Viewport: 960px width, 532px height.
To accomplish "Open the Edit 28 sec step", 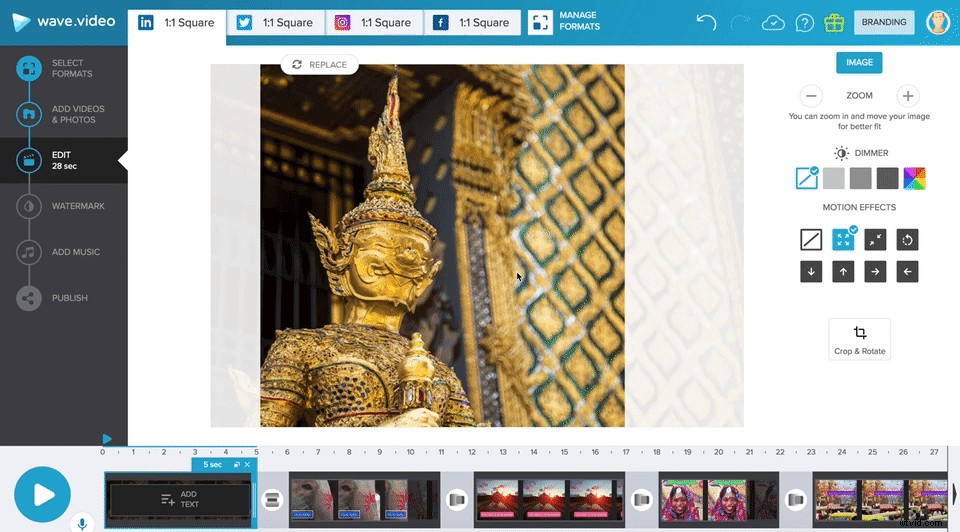I will [x=64, y=160].
